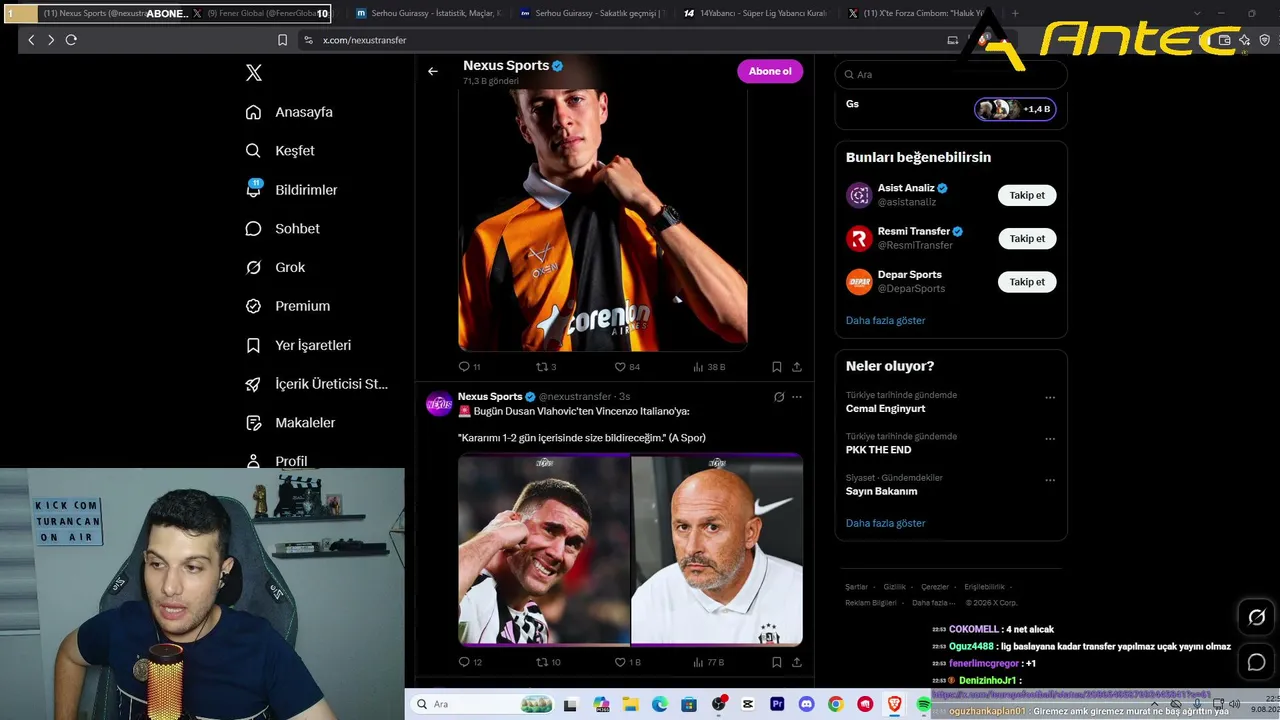Open Grok action on the Vlahovic post
The height and width of the screenshot is (720, 1280).
779,397
